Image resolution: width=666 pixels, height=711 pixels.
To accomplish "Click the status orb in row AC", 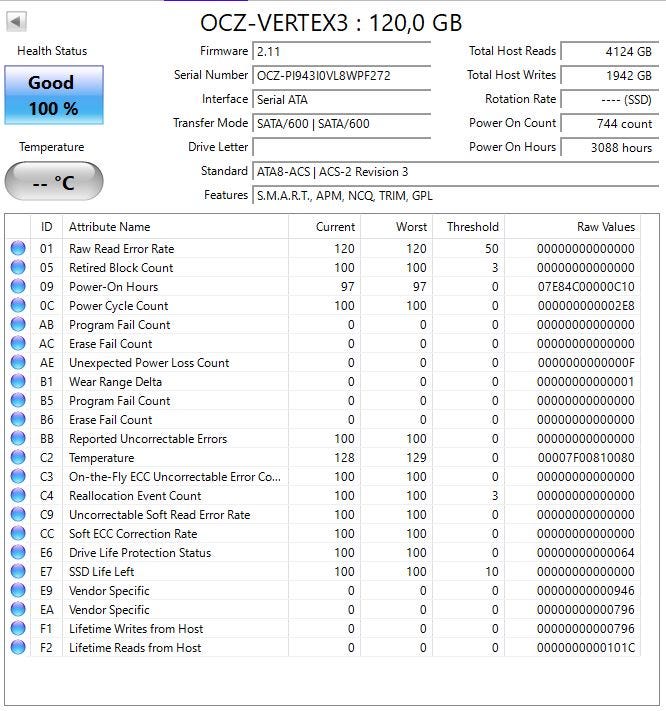I will point(18,344).
